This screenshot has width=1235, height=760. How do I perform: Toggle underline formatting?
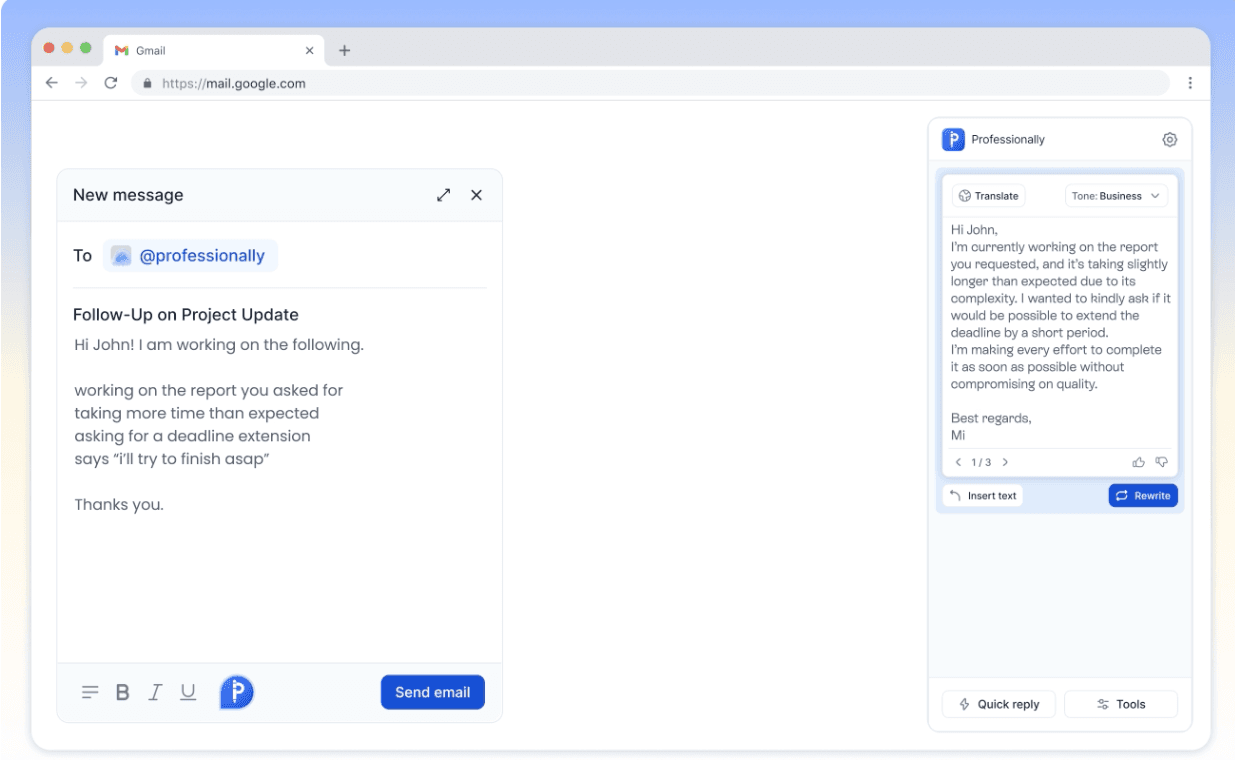point(188,692)
